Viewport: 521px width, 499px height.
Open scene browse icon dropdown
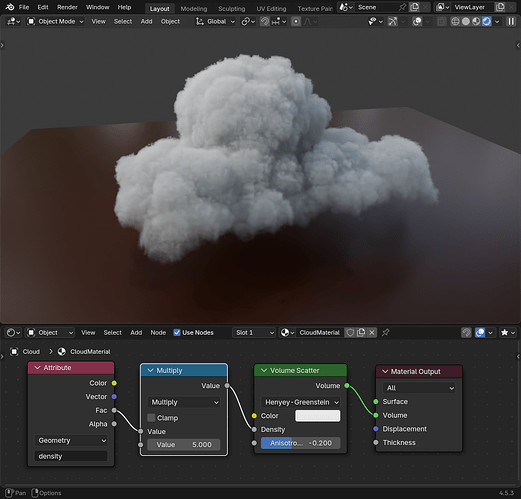(x=346, y=7)
